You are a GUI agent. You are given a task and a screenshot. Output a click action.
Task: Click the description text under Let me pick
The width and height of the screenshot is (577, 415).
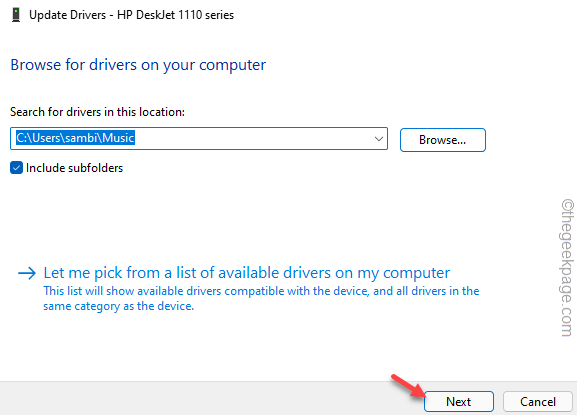coord(261,298)
